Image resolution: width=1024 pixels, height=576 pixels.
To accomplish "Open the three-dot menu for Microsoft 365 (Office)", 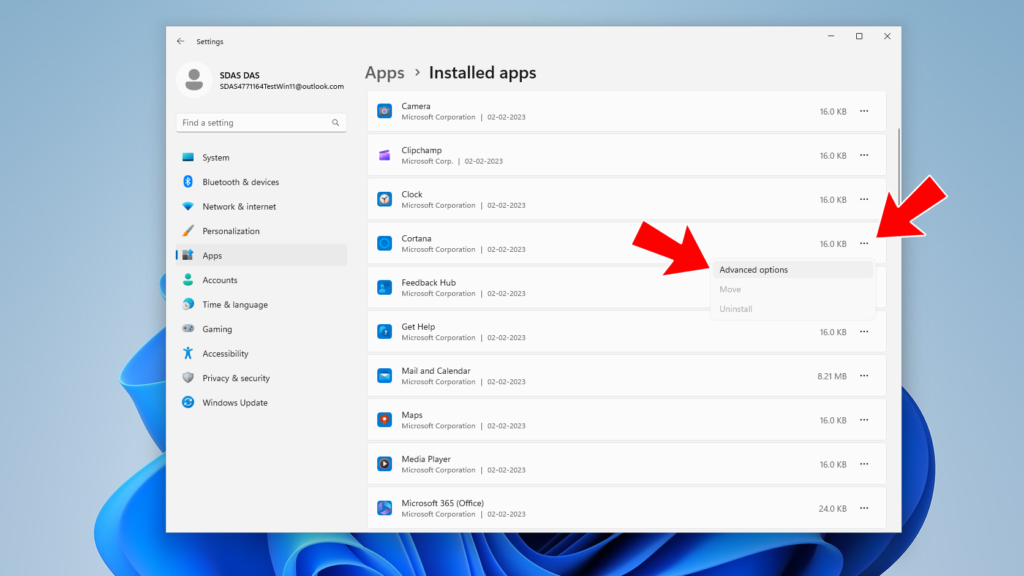I will pos(864,508).
